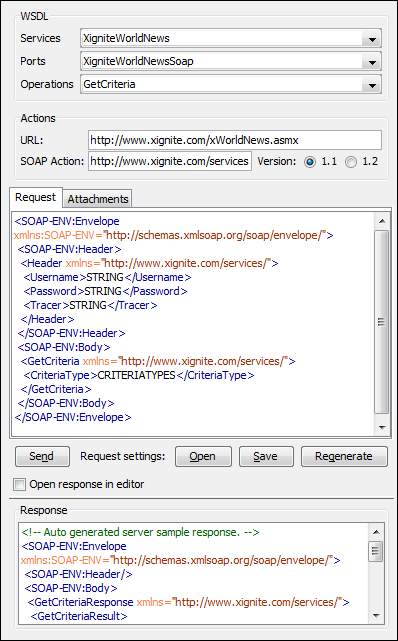
Task: Toggle Open response in editor checkbox
Action: pyautogui.click(x=19, y=485)
